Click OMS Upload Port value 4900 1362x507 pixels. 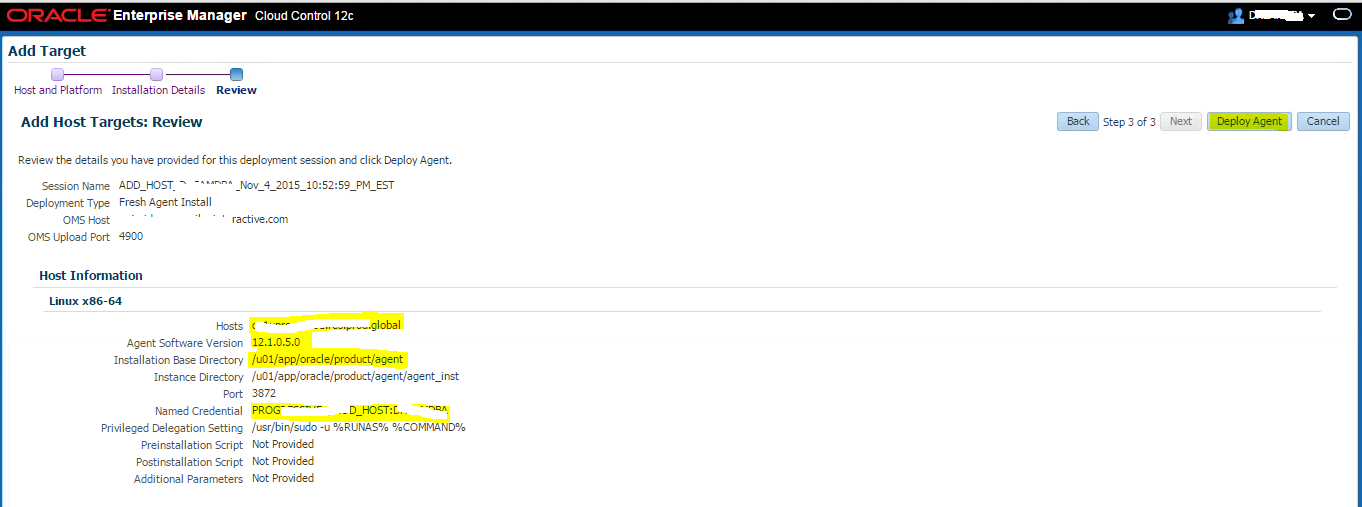[131, 236]
